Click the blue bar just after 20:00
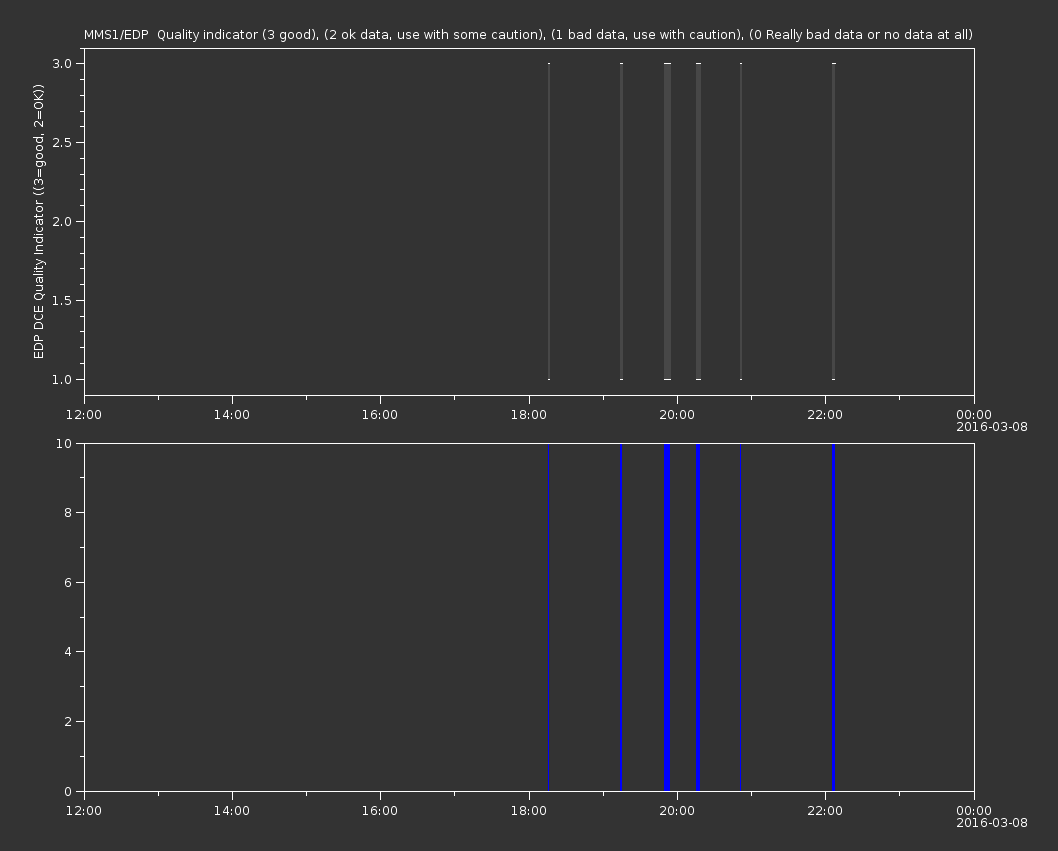The width and height of the screenshot is (1058, 851). [x=698, y=617]
